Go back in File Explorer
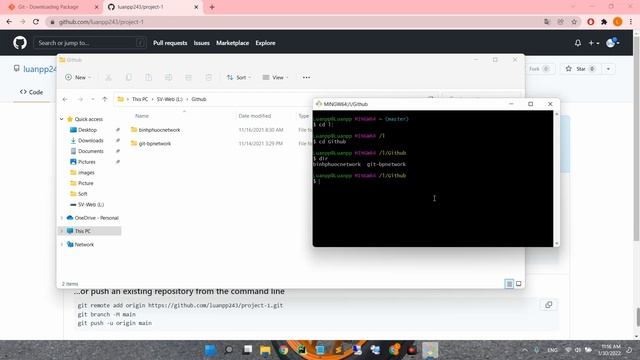640x360 pixels. [x=65, y=99]
